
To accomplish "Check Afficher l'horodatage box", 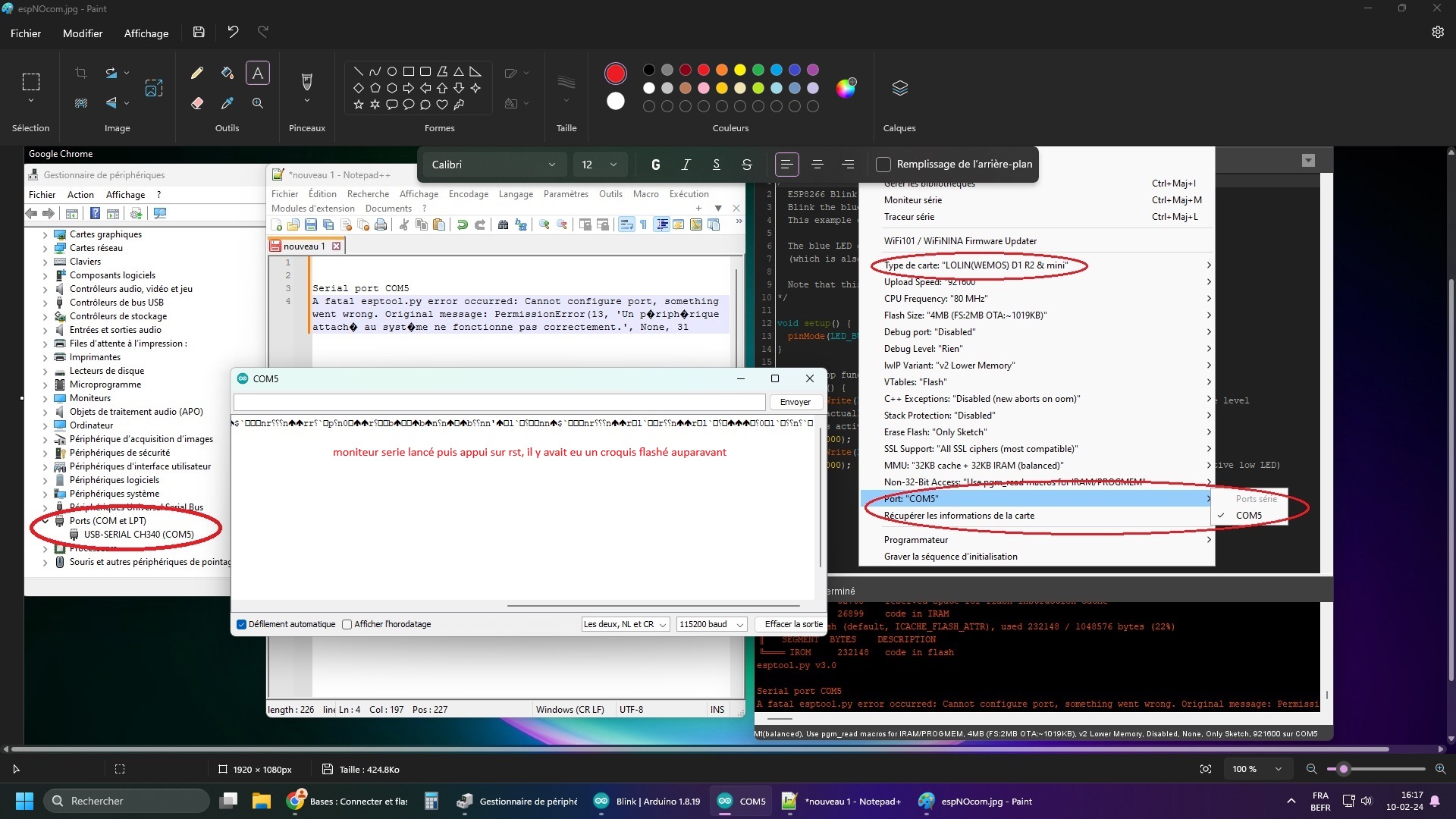I will (347, 624).
